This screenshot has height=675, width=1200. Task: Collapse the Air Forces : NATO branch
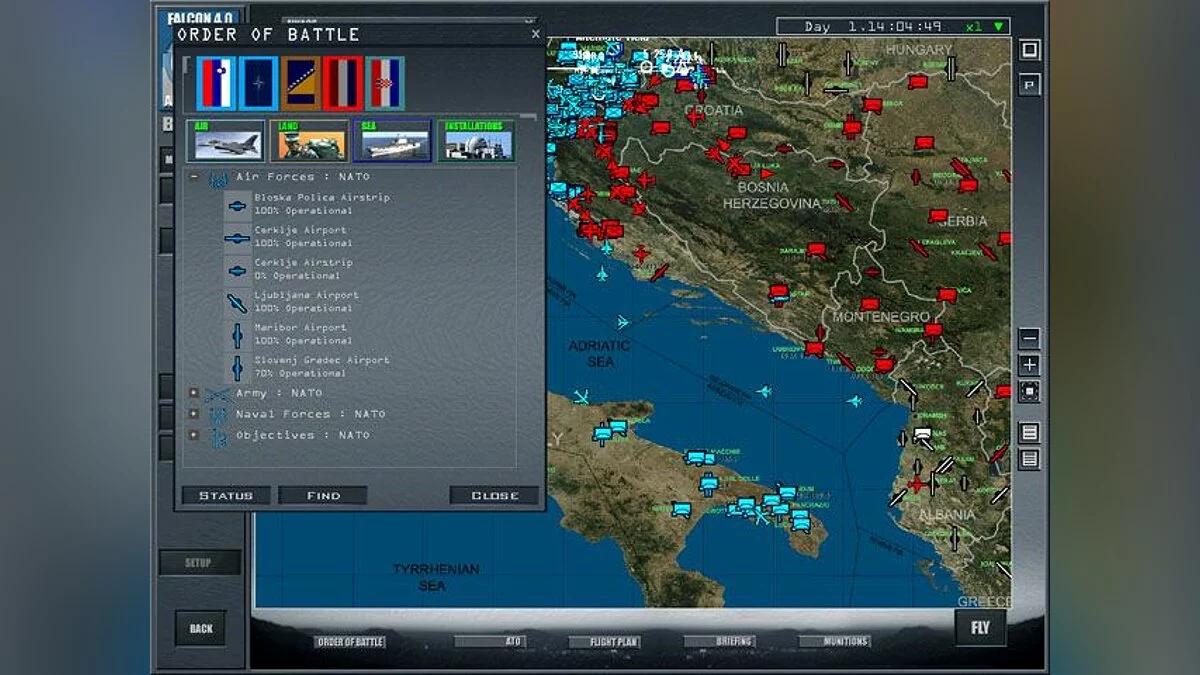[x=194, y=177]
